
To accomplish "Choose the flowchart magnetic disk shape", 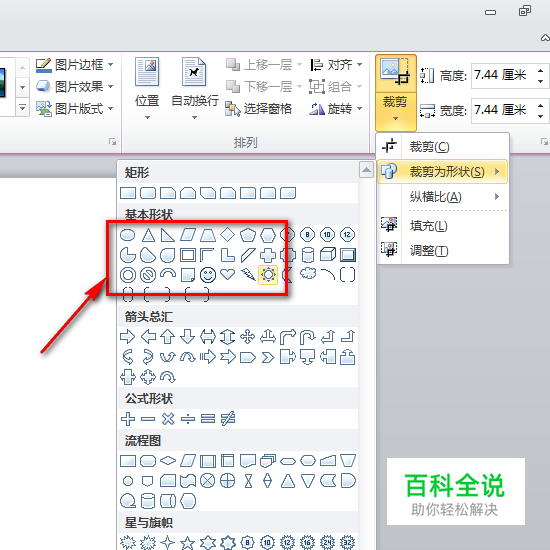I will (148, 501).
